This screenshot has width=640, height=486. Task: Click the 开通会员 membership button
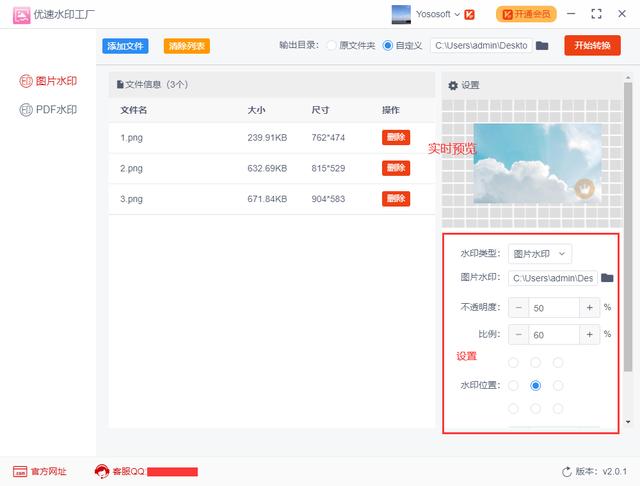point(526,14)
